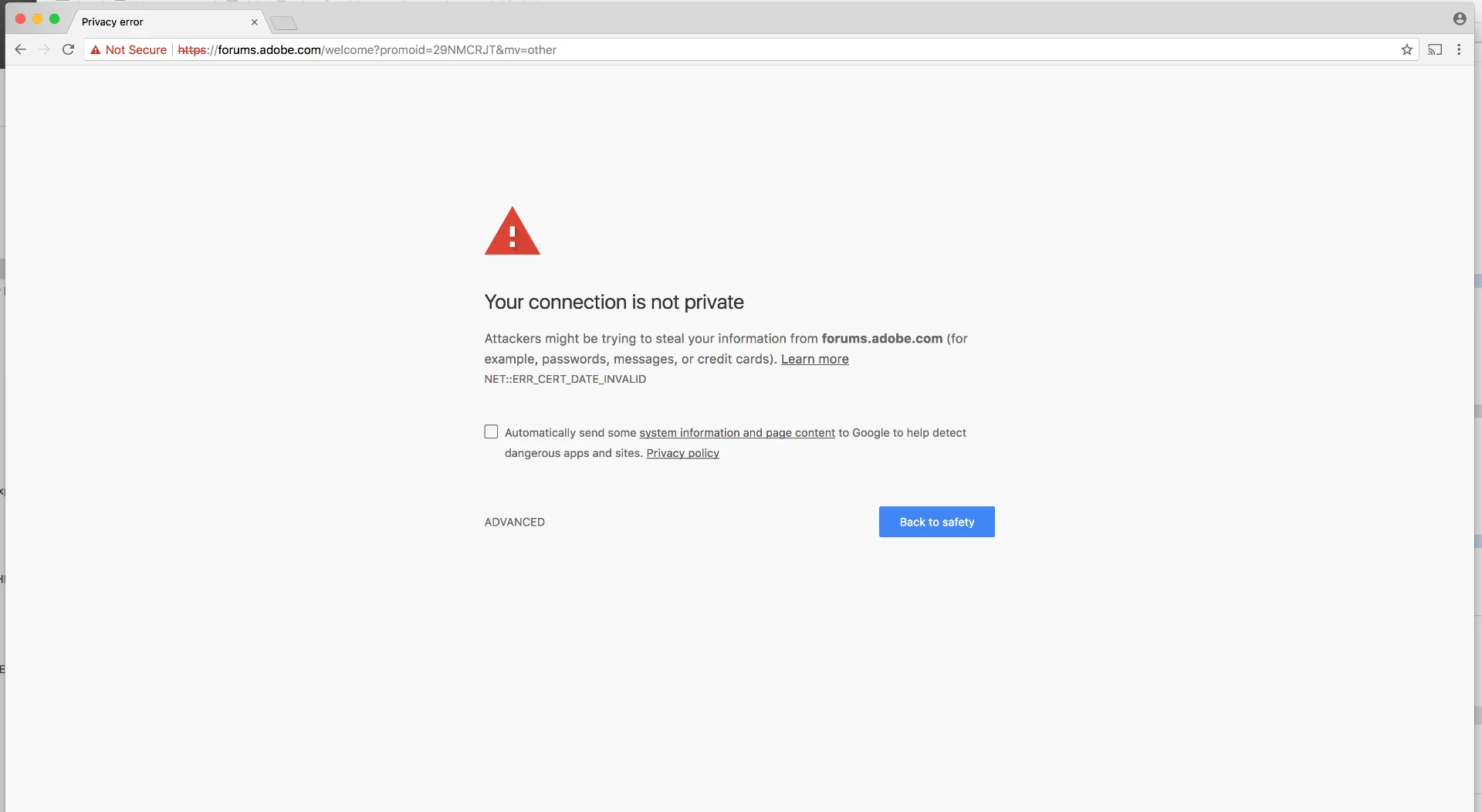Screen dimensions: 1482x812
Task: Bookmark this page with the star icon
Action: pyautogui.click(x=1407, y=49)
